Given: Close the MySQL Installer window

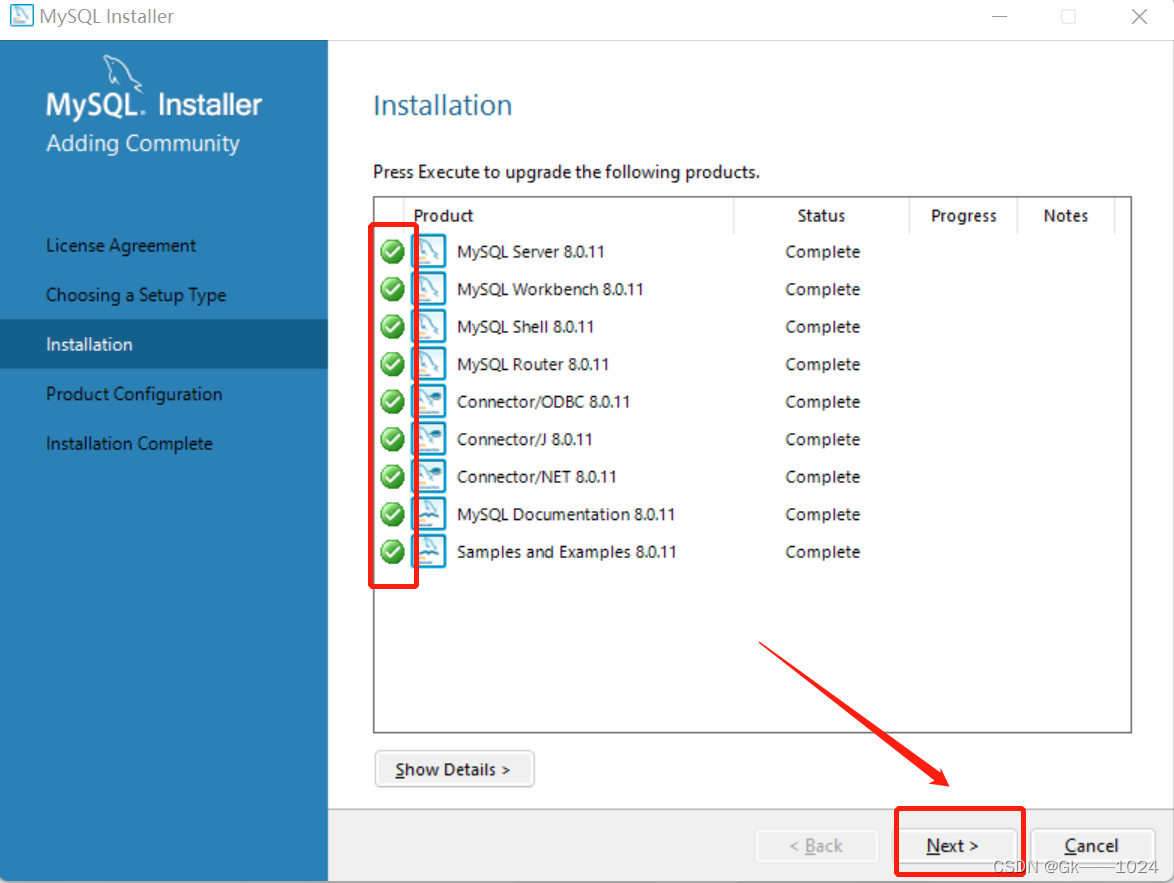Looking at the screenshot, I should (x=1139, y=16).
